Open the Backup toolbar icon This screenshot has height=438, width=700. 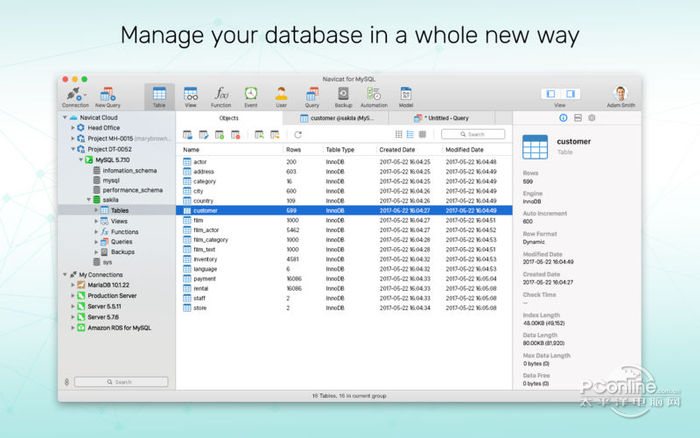click(x=343, y=94)
